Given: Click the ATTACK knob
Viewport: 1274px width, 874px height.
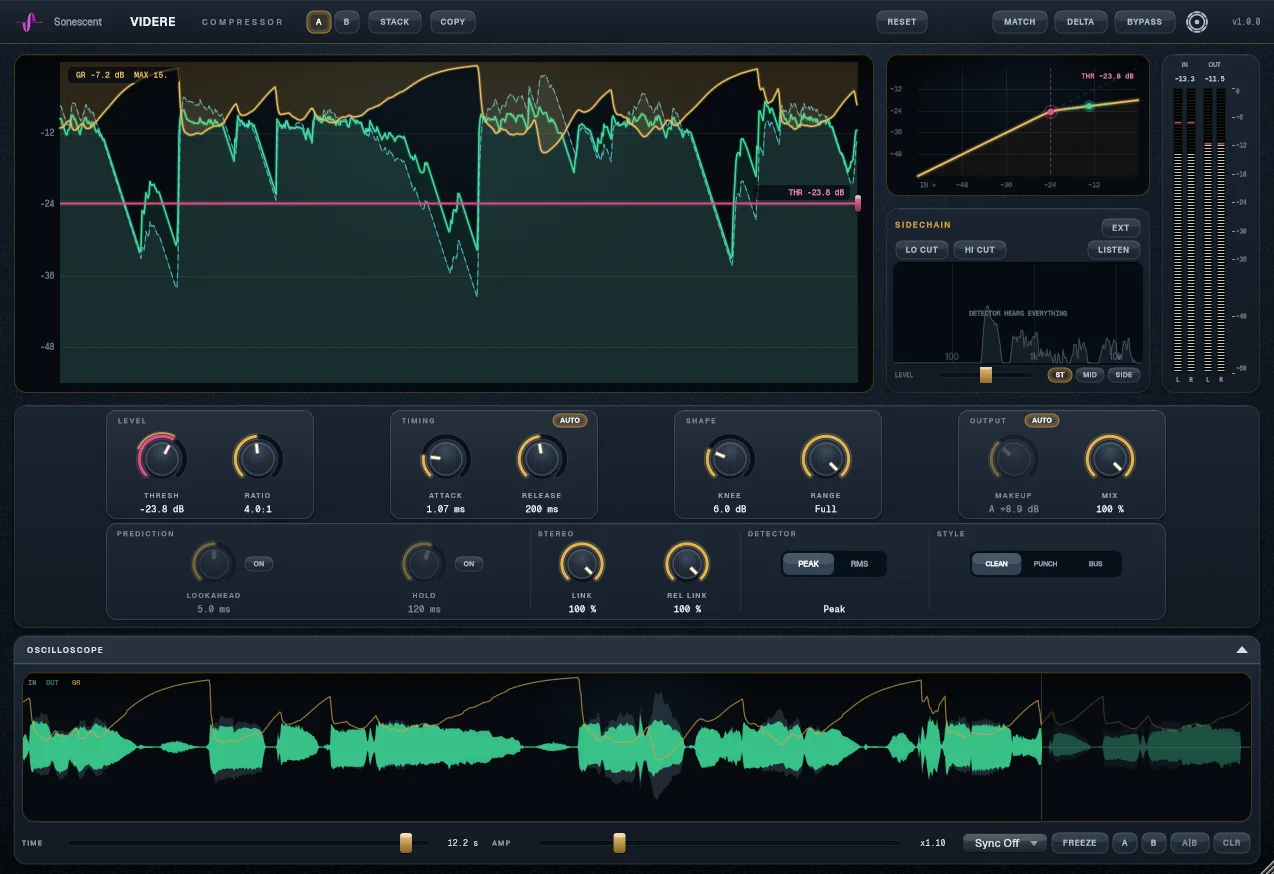Looking at the screenshot, I should 445,458.
